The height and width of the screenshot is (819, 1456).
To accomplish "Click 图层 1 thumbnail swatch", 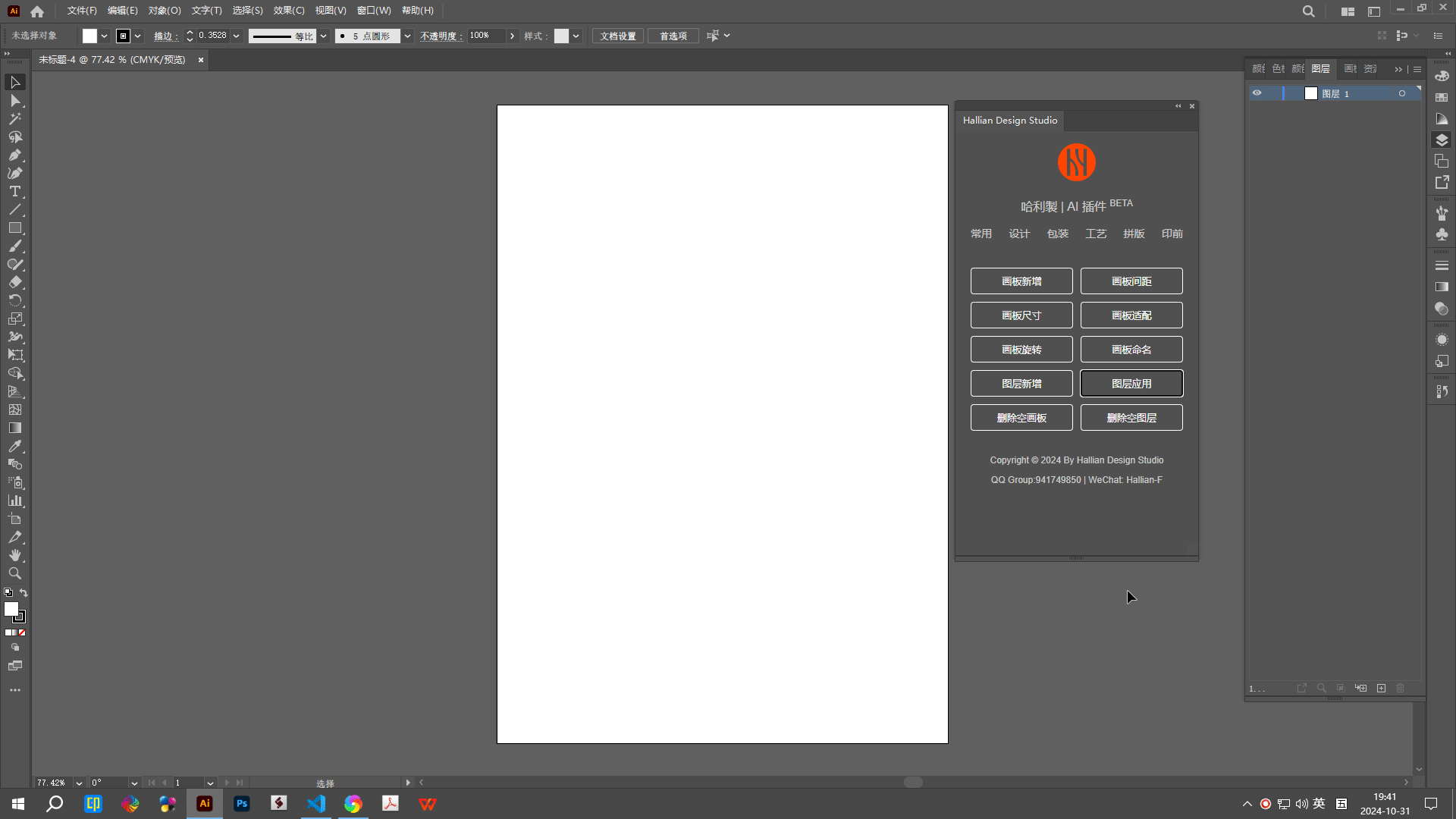I will click(1311, 93).
